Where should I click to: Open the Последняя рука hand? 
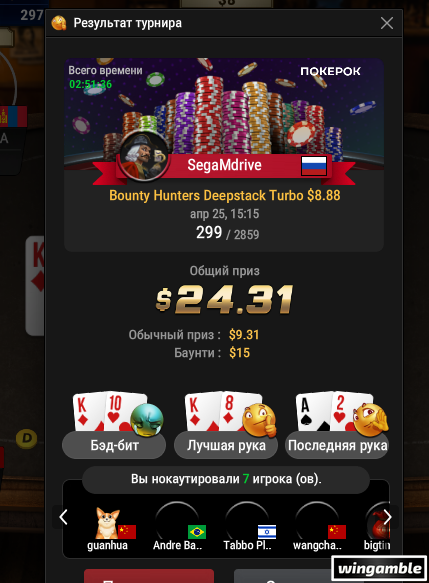pos(337,445)
